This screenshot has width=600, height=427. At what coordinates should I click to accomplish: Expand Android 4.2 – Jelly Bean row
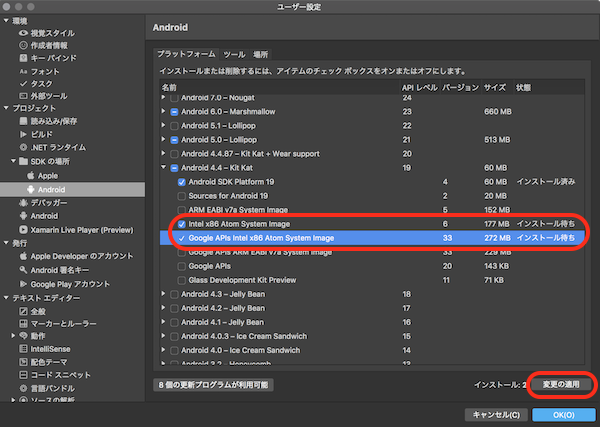(x=164, y=308)
